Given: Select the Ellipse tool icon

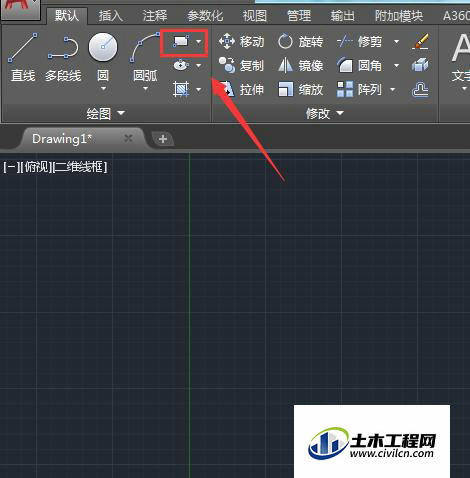Looking at the screenshot, I should click(x=181, y=65).
